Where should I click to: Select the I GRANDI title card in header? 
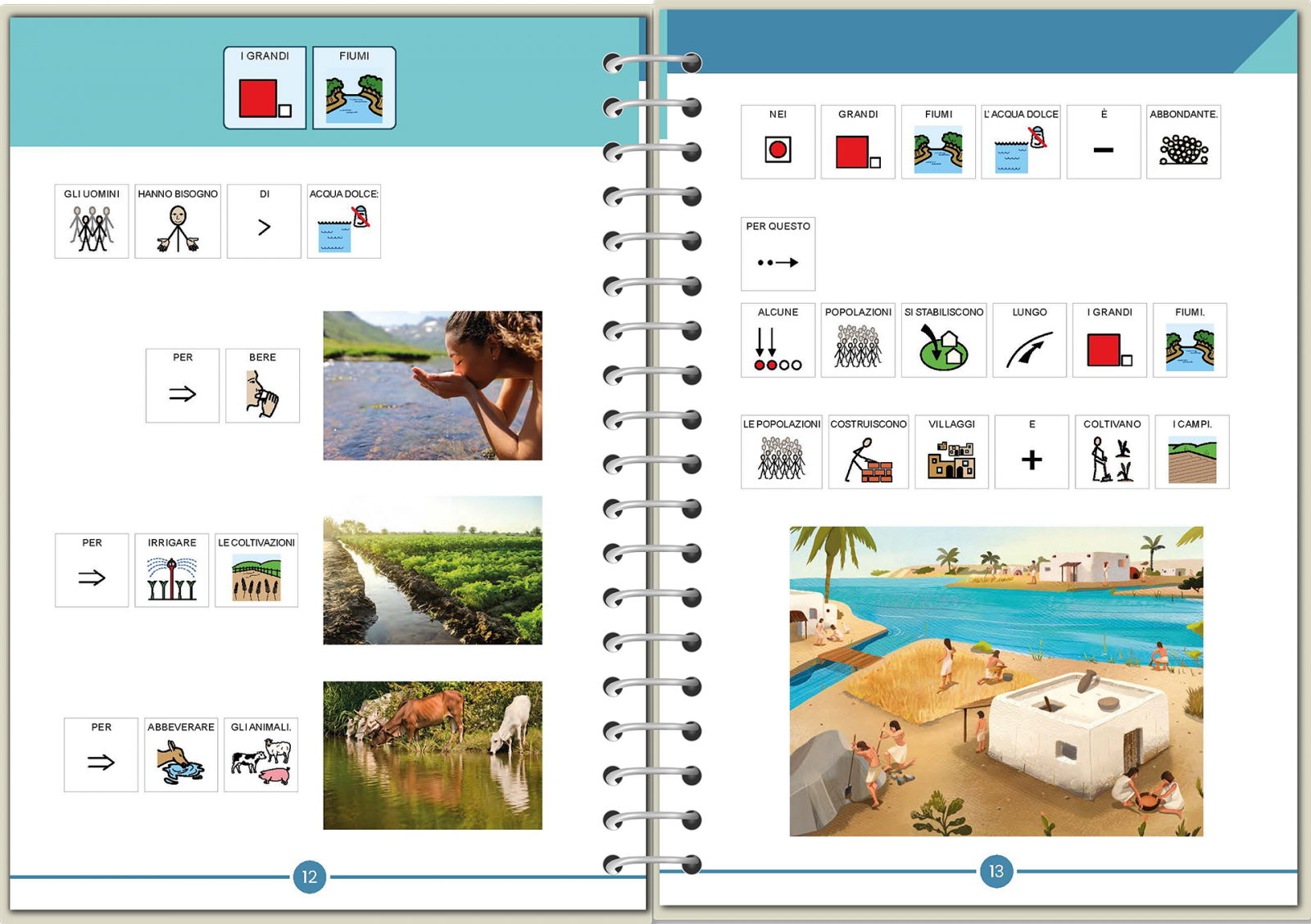click(265, 88)
